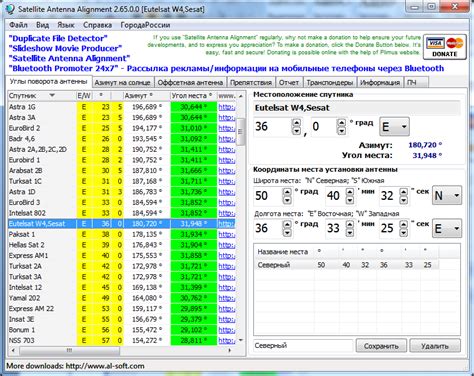This screenshot has width=474, height=376.
Task: Select the Bonum 1 row
Action: coord(121,330)
